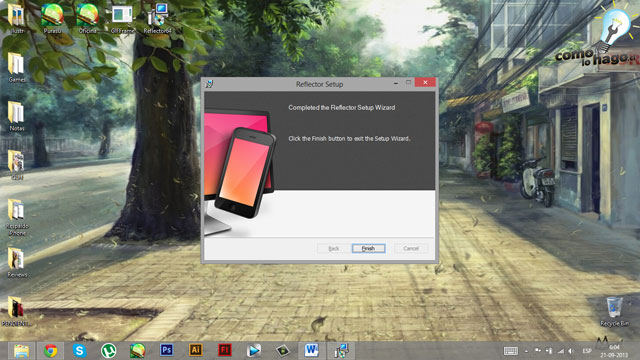This screenshot has height=360, width=640.
Task: Select the Notas folder on the desktop
Action: click(17, 116)
